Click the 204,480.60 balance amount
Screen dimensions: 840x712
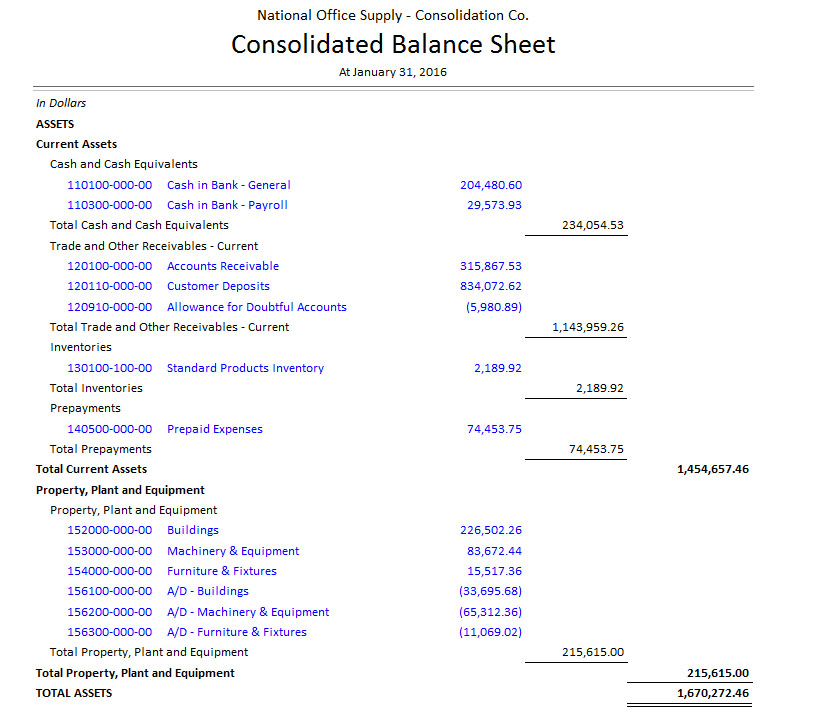(x=491, y=185)
